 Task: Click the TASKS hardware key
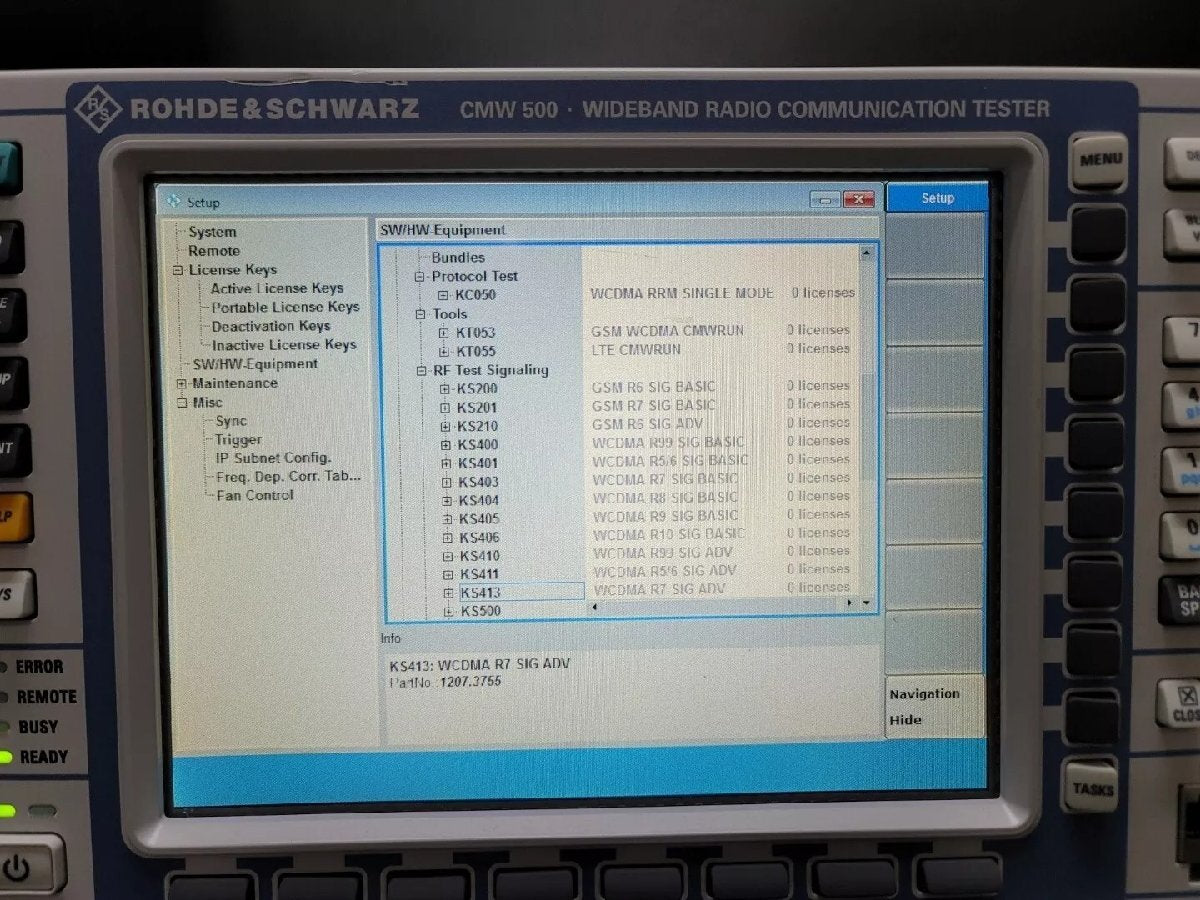coord(1091,788)
